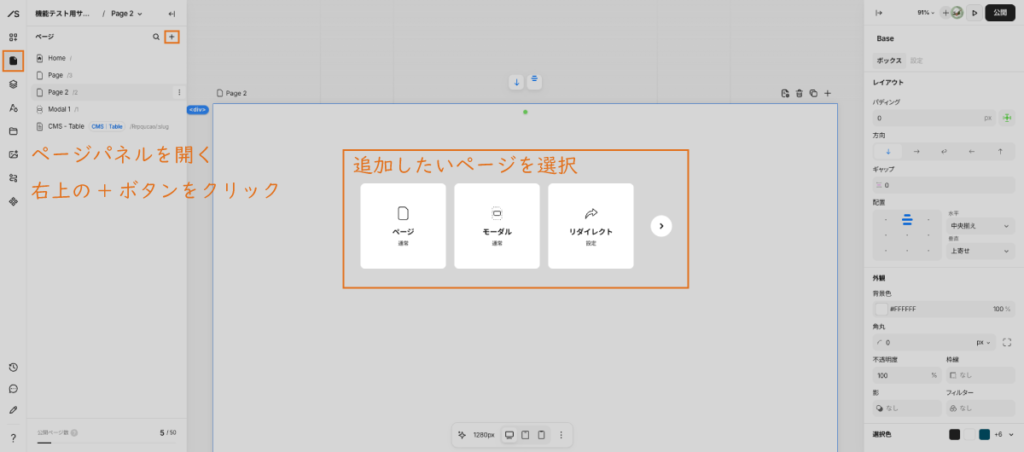Set direction to left arrow
Image resolution: width=1024 pixels, height=452 pixels.
coord(972,152)
